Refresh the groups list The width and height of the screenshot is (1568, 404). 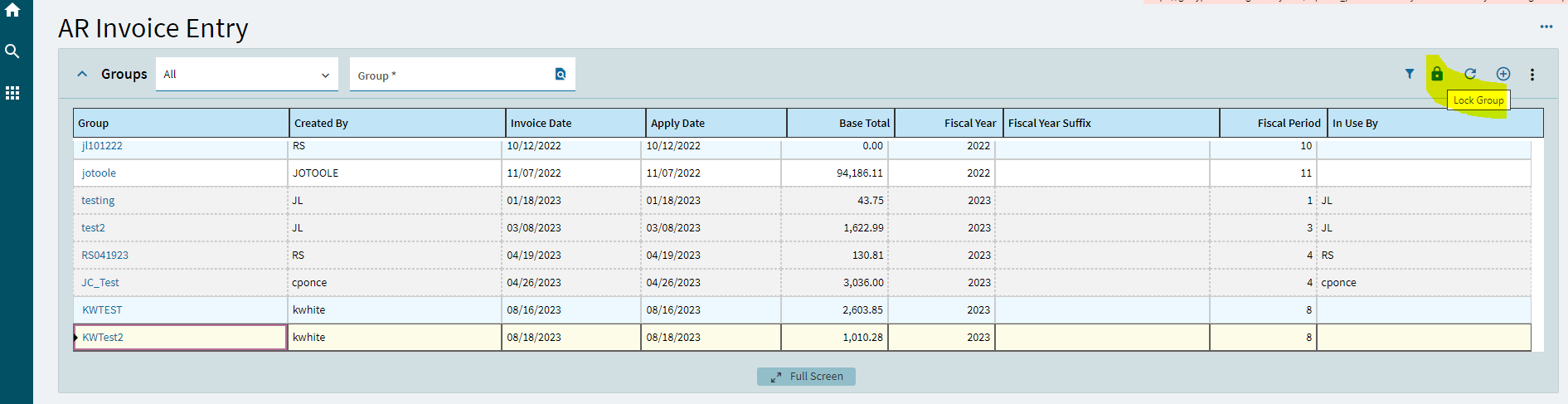[x=1470, y=74]
